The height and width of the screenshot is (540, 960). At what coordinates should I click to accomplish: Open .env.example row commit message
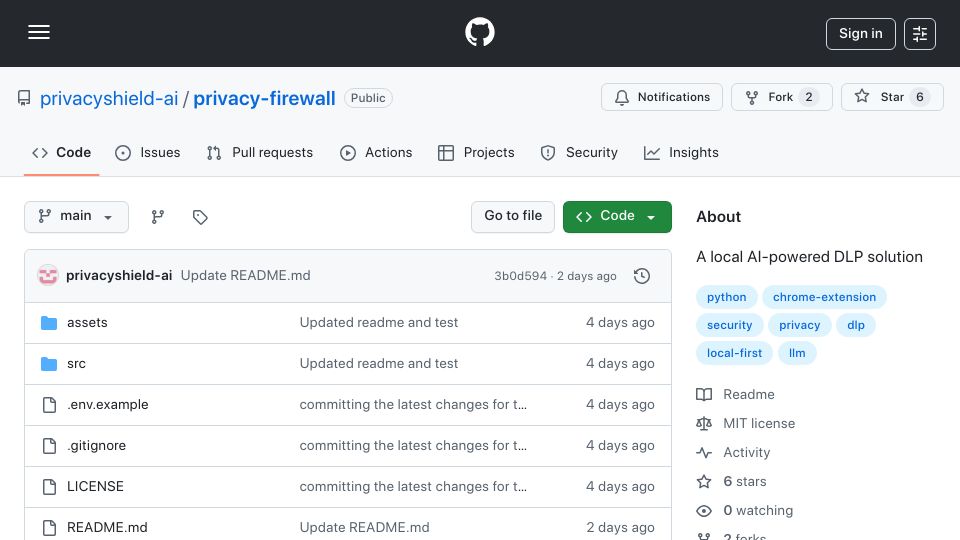(413, 405)
